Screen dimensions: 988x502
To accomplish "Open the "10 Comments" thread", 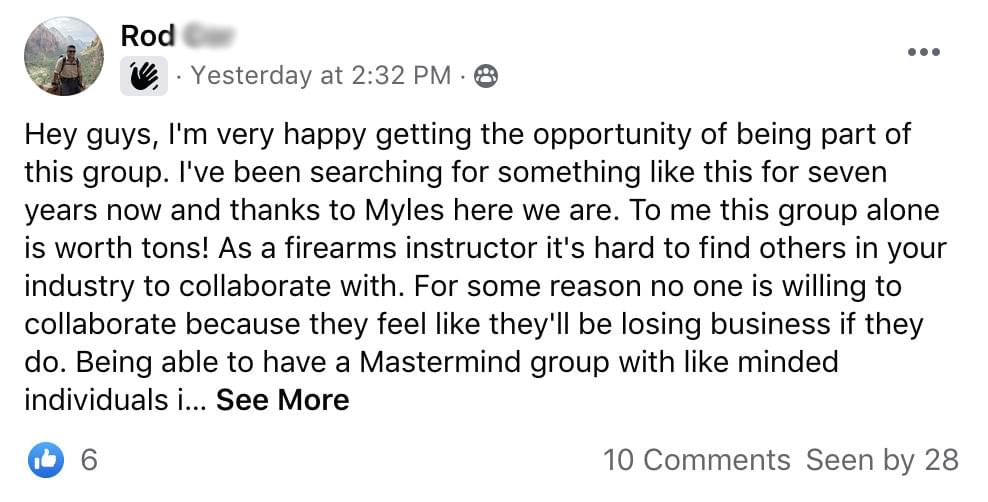I will coord(696,460).
